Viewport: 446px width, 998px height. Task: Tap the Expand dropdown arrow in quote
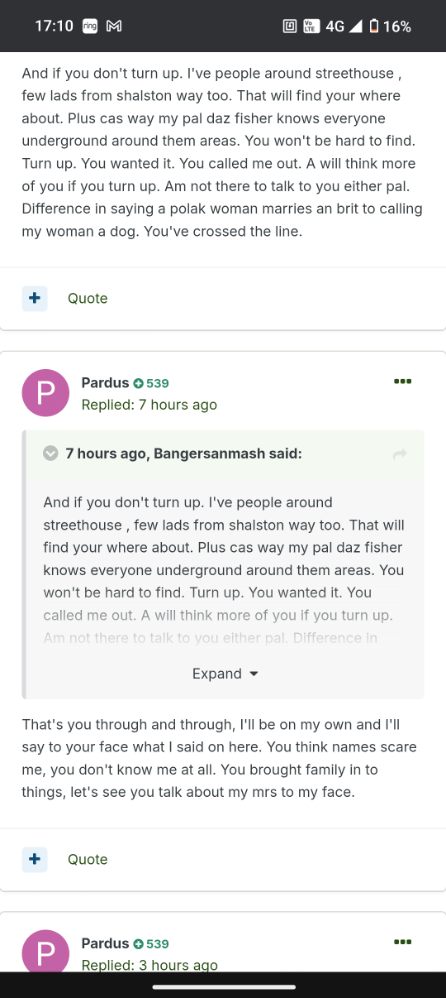(254, 674)
